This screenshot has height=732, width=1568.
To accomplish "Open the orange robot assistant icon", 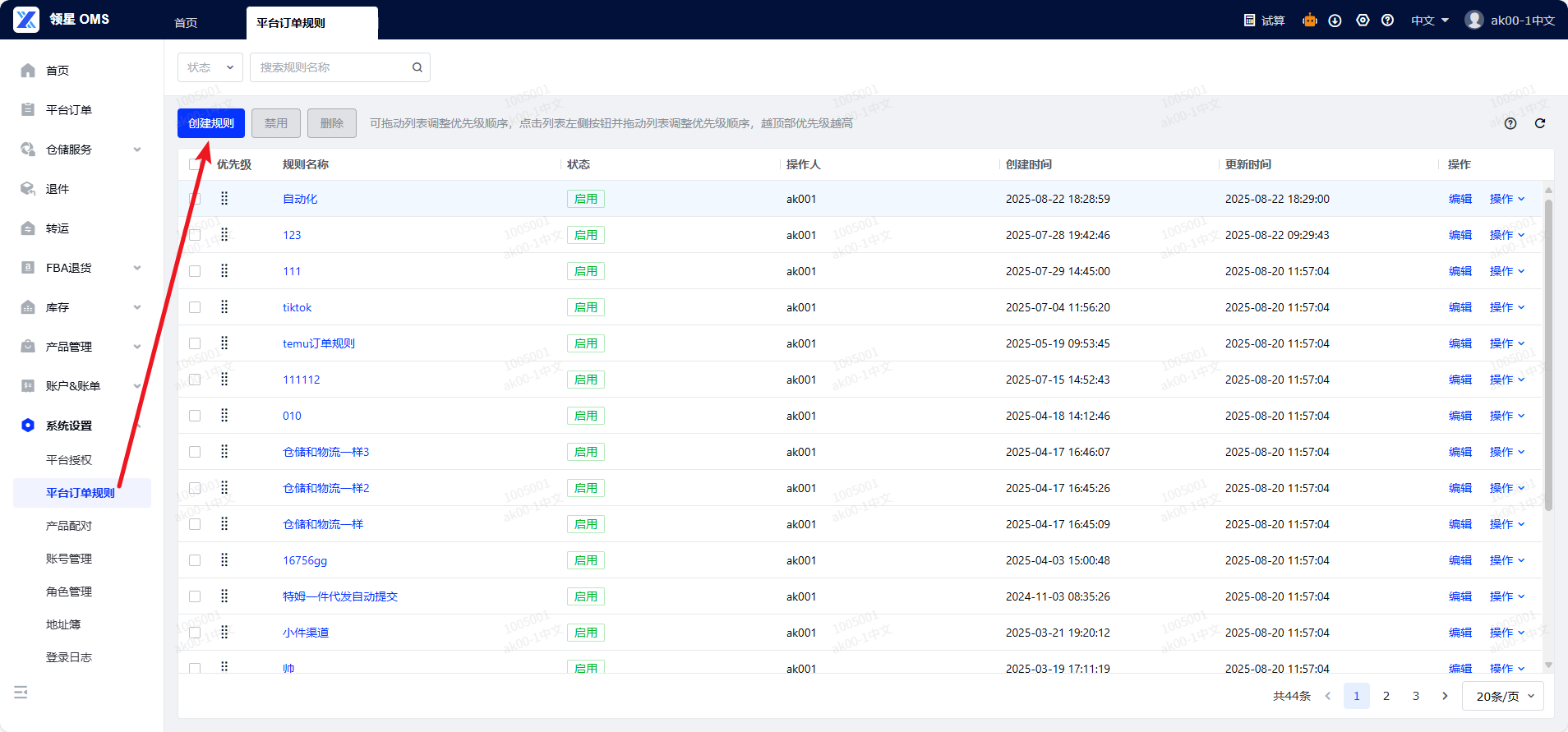I will click(1310, 21).
